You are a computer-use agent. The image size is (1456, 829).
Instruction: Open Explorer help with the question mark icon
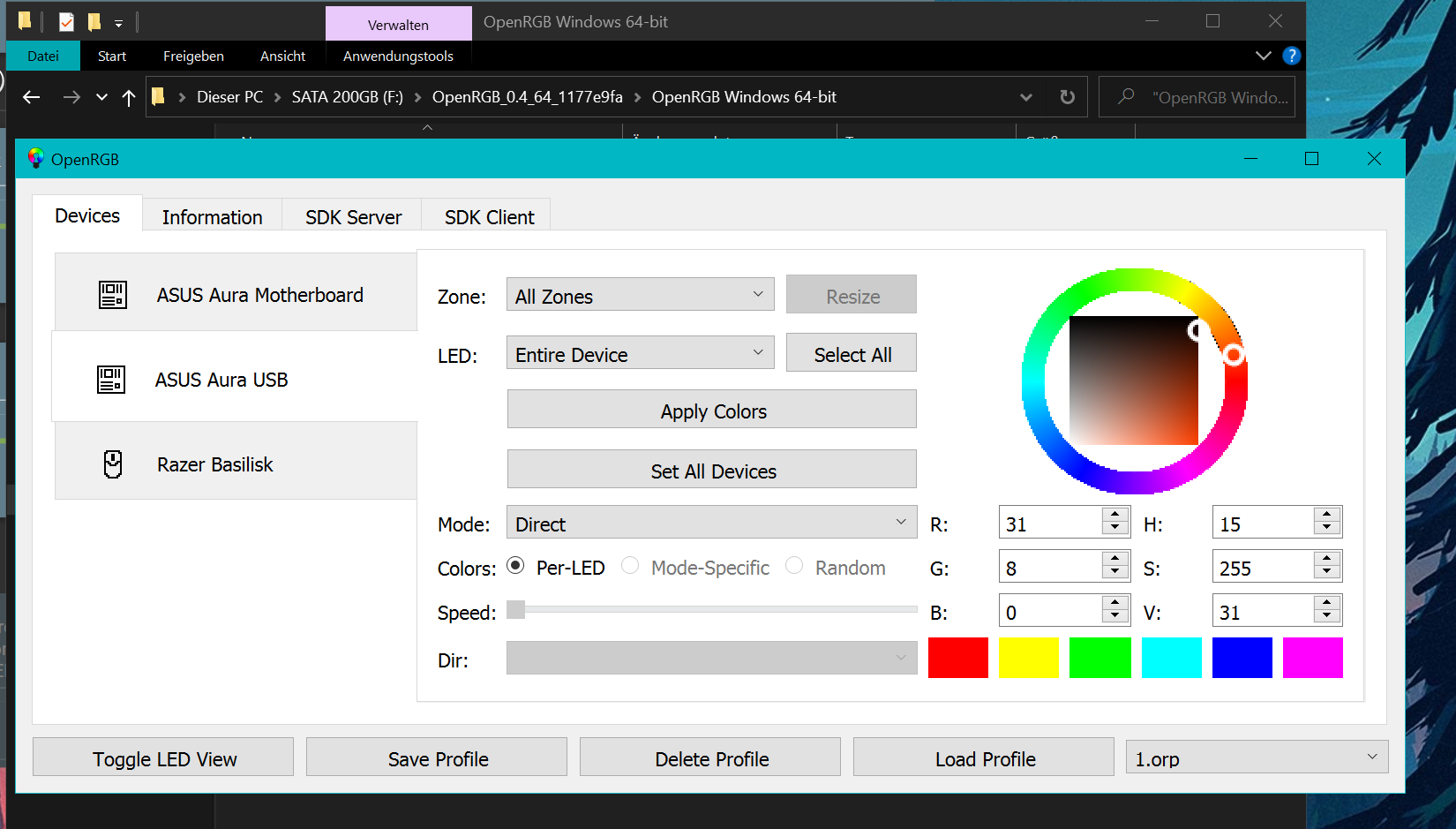pos(1292,56)
